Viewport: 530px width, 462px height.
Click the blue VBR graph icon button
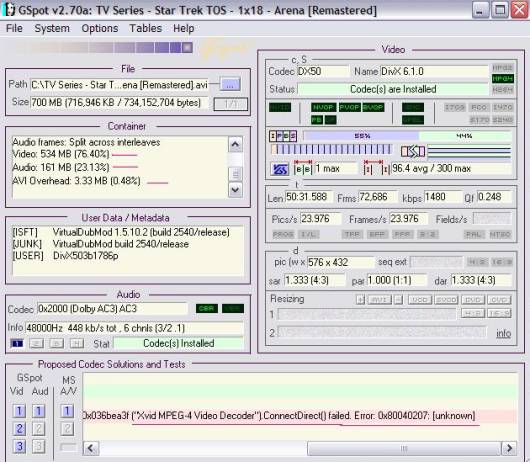pos(279,169)
